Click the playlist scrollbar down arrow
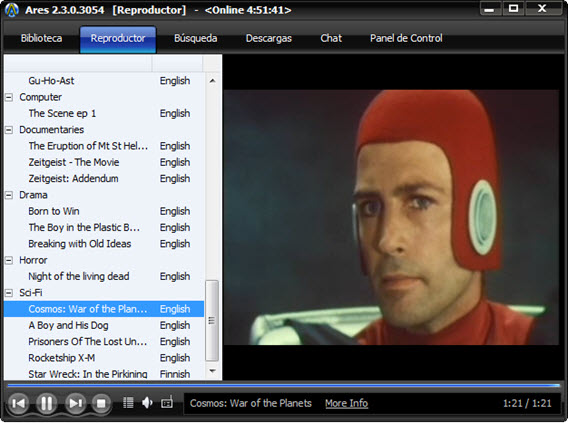 click(x=213, y=371)
